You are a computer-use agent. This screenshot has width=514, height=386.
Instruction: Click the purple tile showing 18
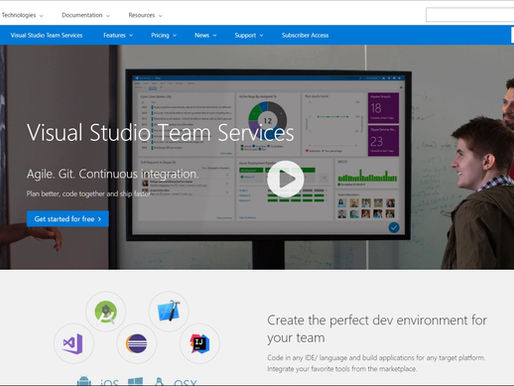coord(383,108)
